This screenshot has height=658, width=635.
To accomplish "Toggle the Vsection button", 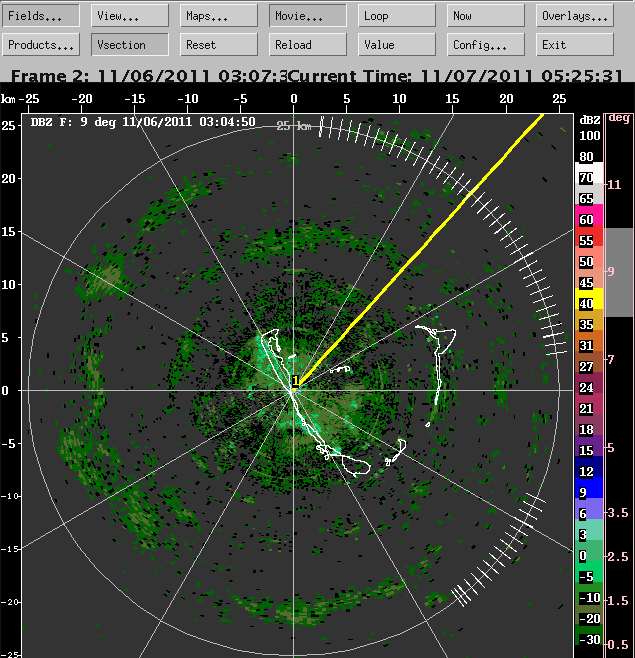I will [130, 44].
